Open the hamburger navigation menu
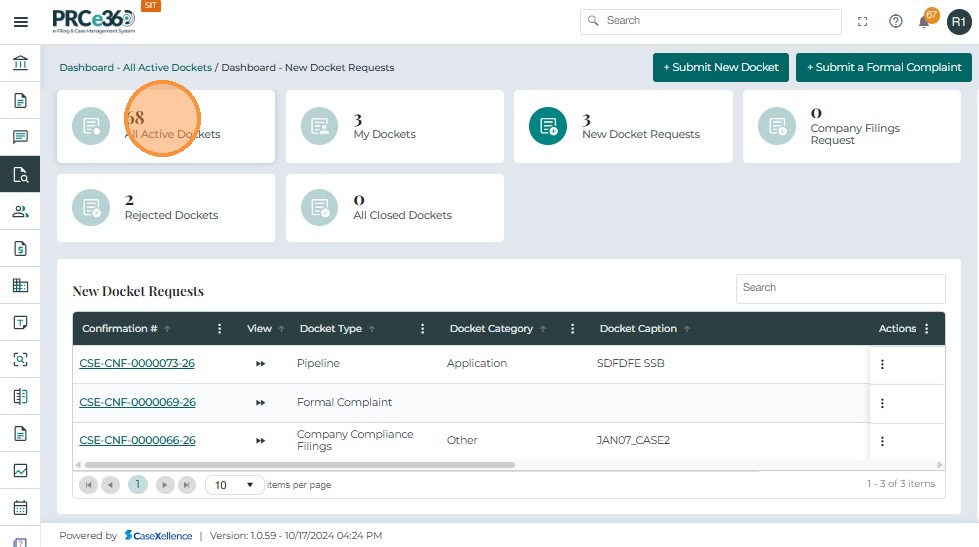Viewport: 979px width, 547px height. coord(20,22)
